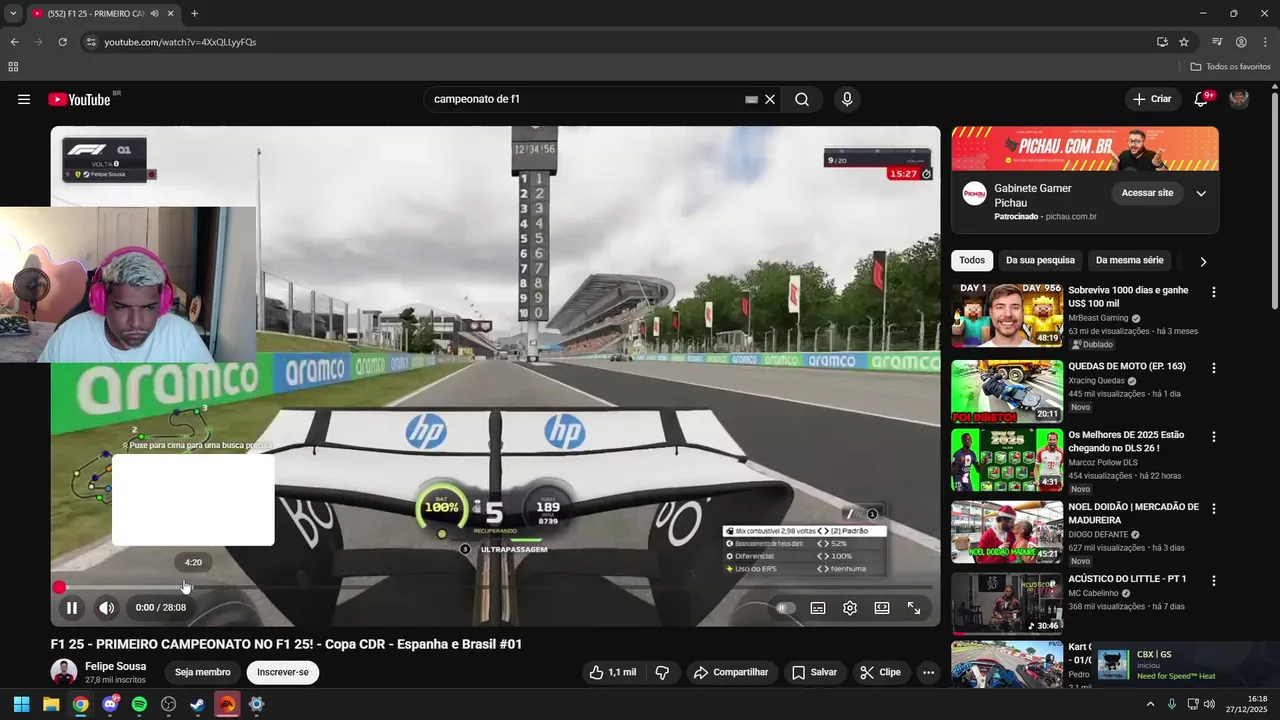Image resolution: width=1280 pixels, height=720 pixels.
Task: Create a clip with Clipe button
Action: pos(881,672)
